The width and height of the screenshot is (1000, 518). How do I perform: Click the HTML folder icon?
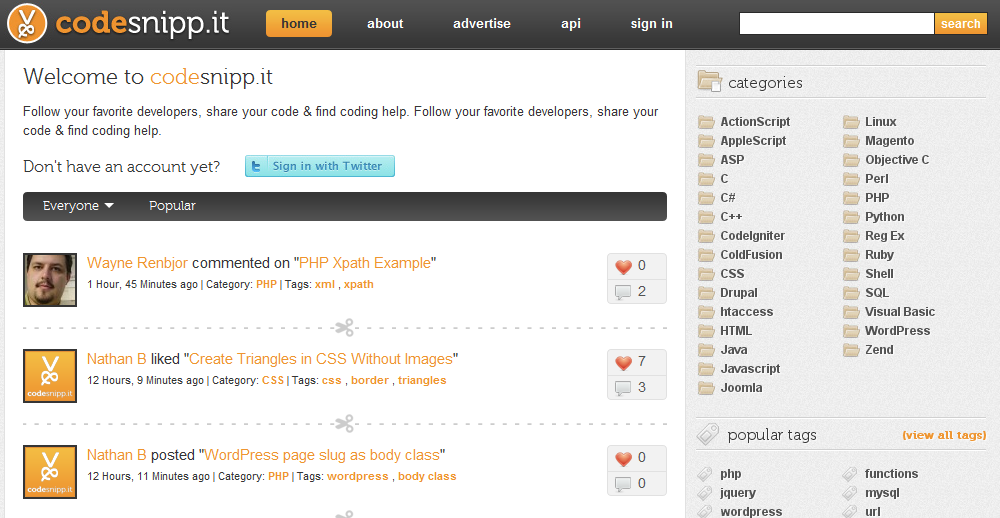pos(706,331)
